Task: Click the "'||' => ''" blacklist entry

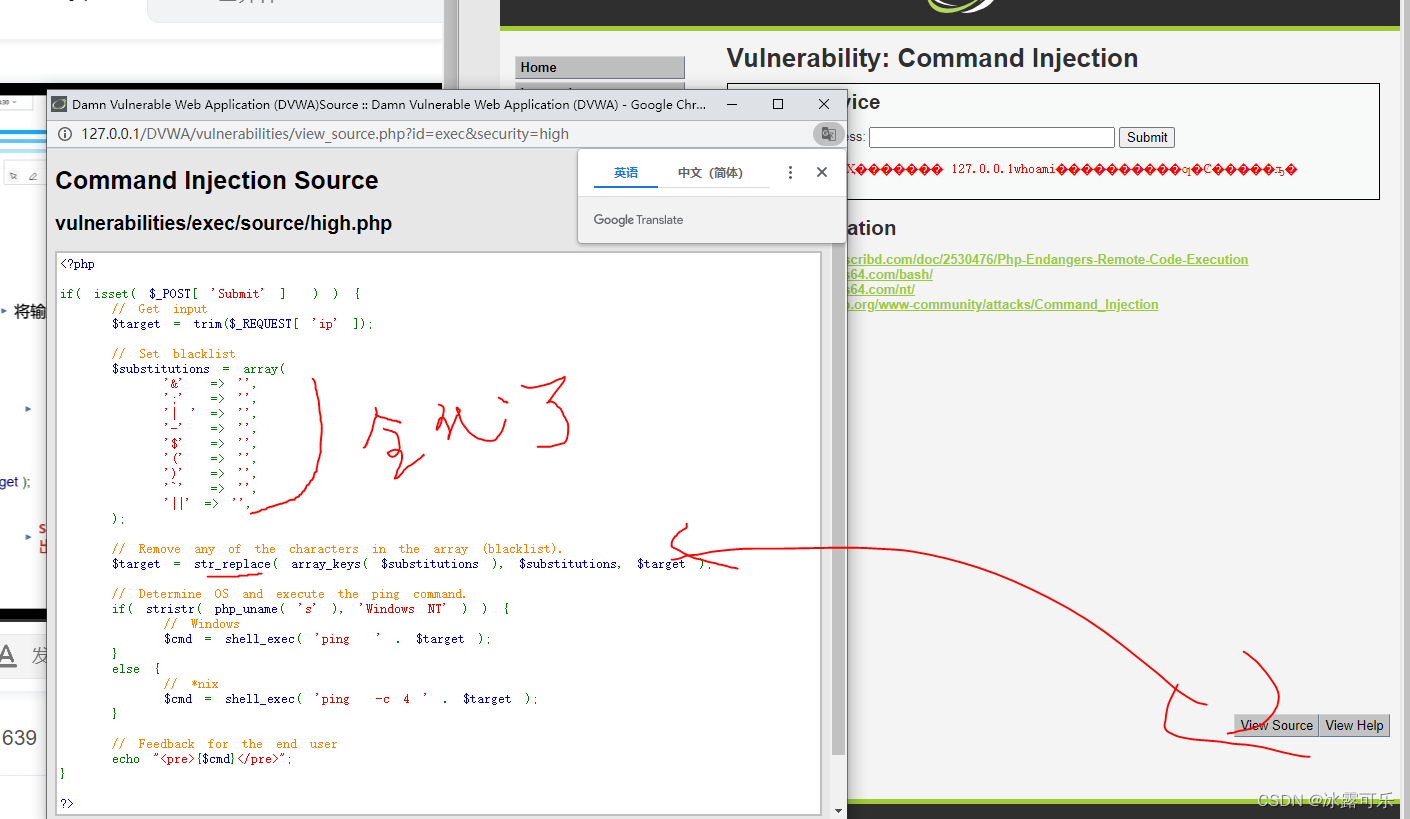Action: click(207, 503)
